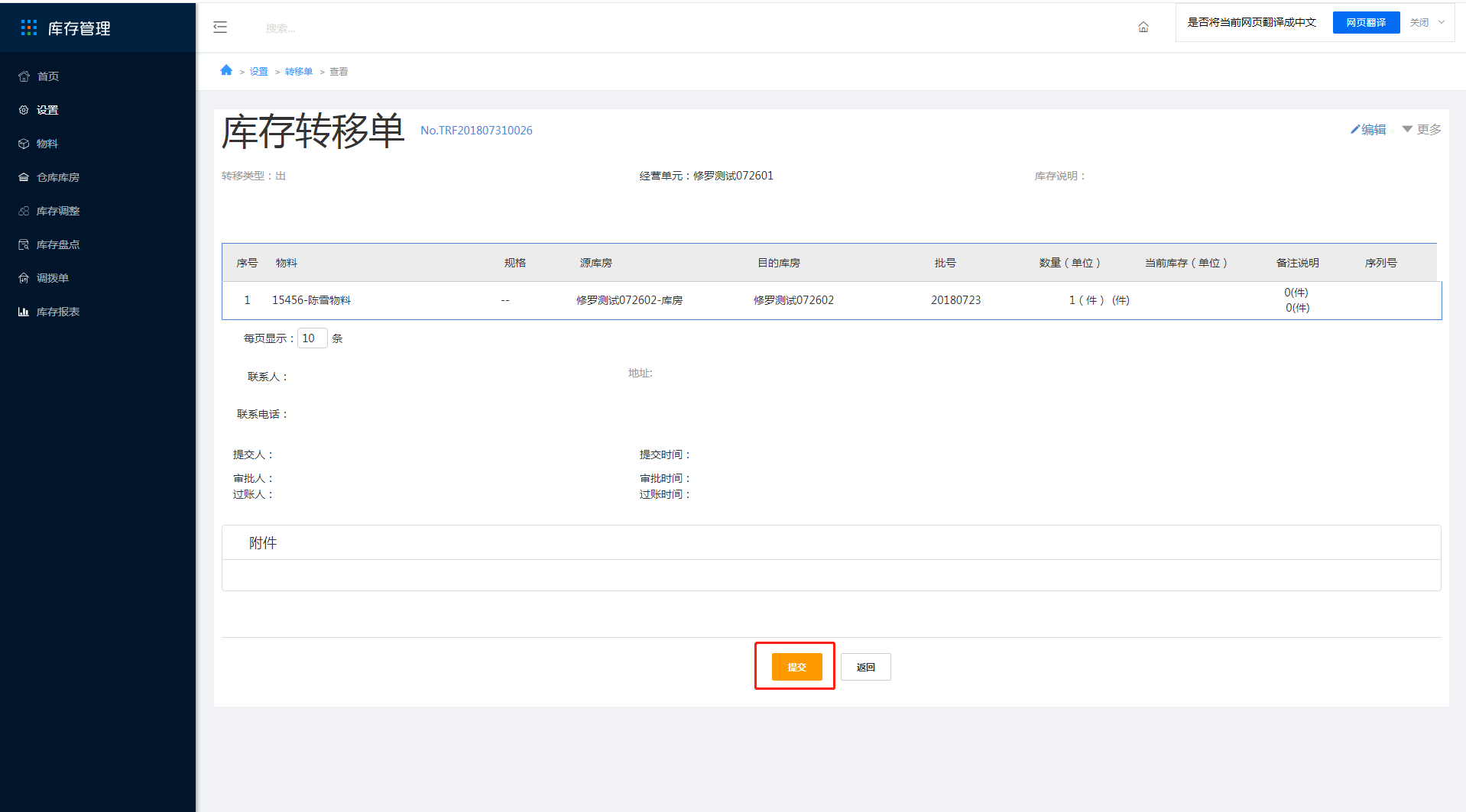Click the 仓库库房 warehouse icon in sidebar
The height and width of the screenshot is (812, 1466).
click(x=24, y=177)
